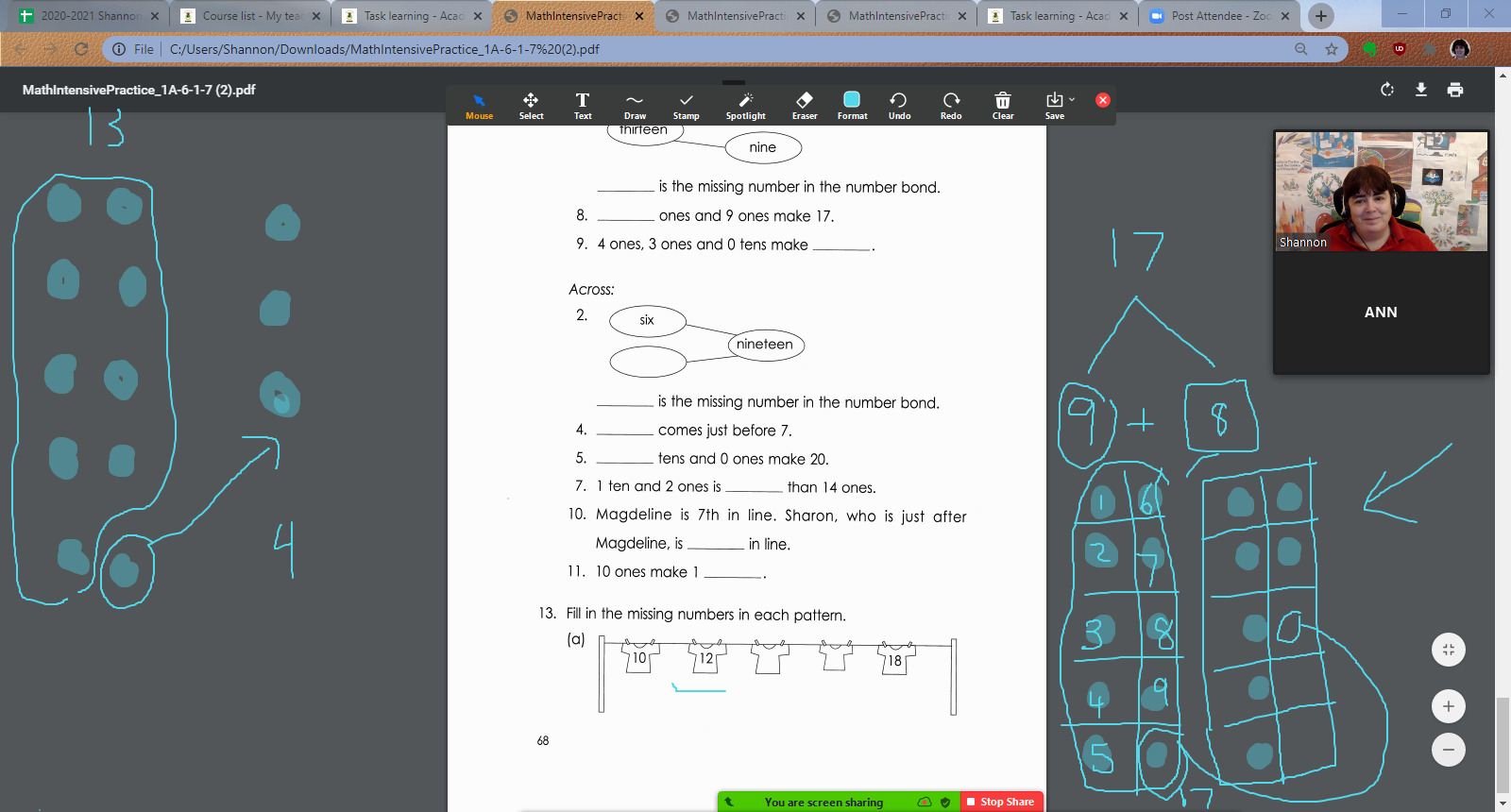Click the PDF file title text
The image size is (1511, 812).
point(139,90)
